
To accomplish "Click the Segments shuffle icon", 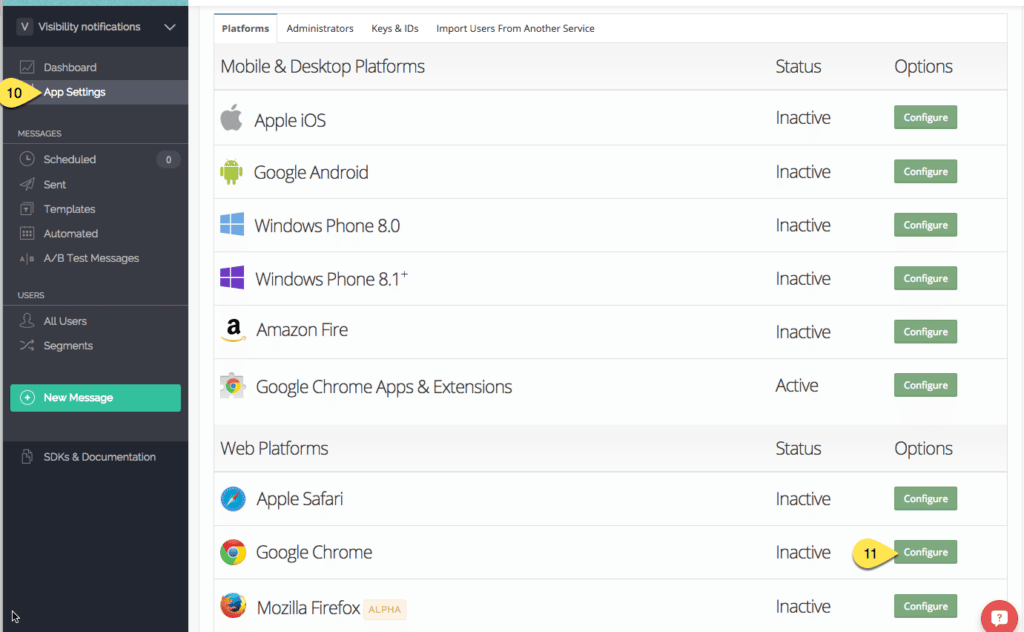I will click(27, 346).
